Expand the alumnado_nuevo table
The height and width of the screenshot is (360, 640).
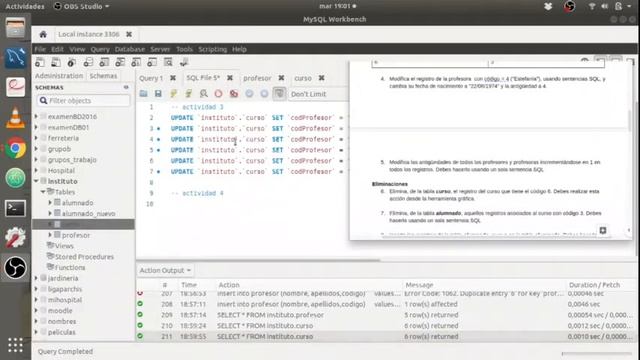pos(50,213)
